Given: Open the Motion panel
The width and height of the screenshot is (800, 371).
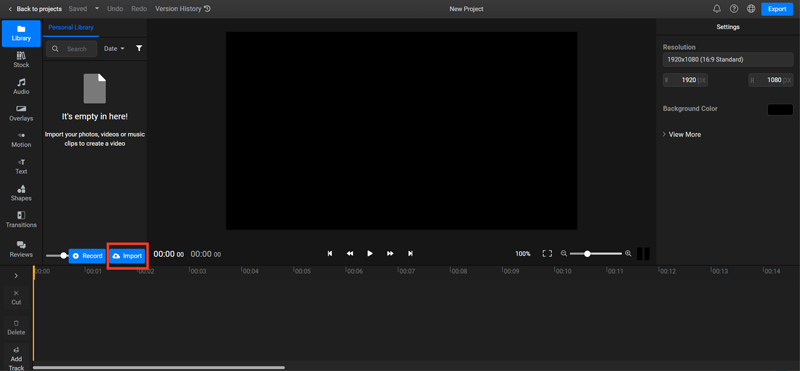Looking at the screenshot, I should tap(21, 139).
